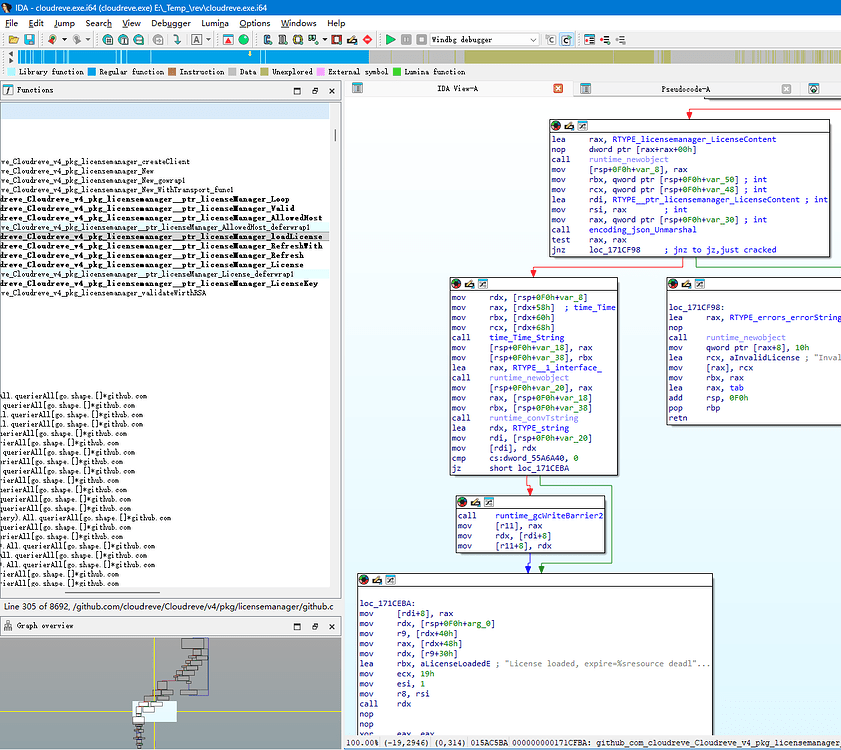Click color icon on loc_171CEBA graph node

[364, 580]
